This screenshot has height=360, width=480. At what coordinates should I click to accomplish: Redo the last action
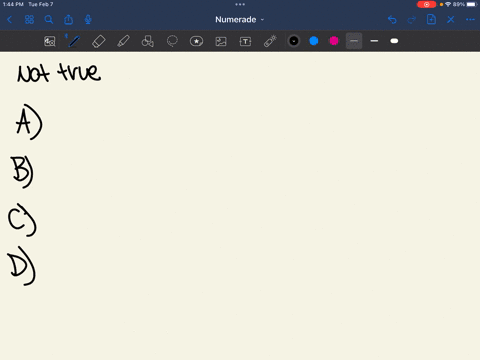(412, 20)
